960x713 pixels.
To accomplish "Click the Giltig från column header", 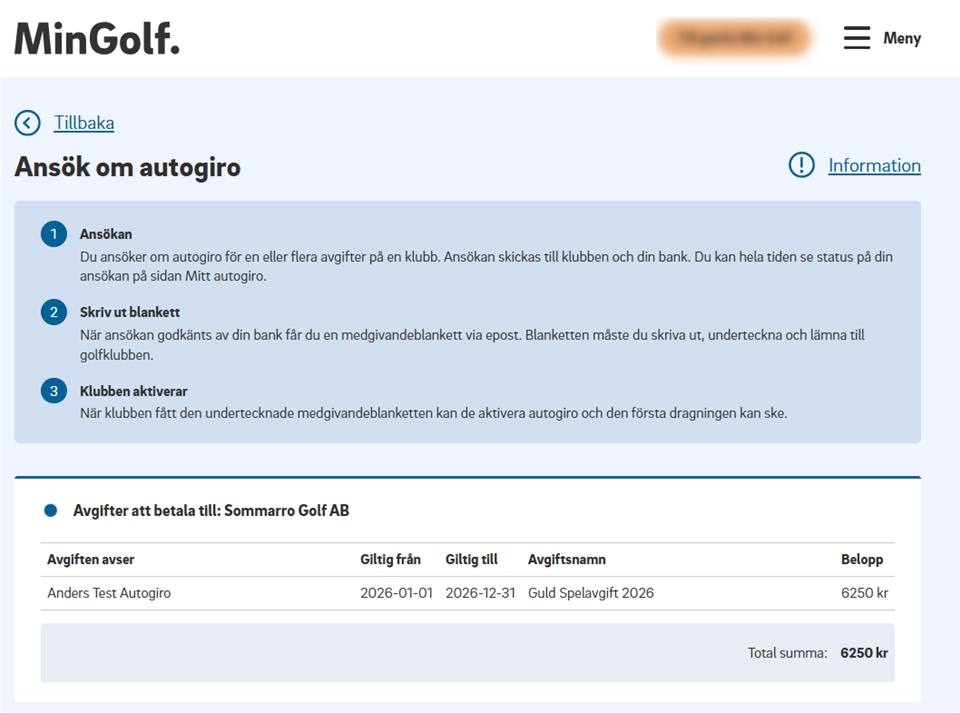I will pos(390,559).
